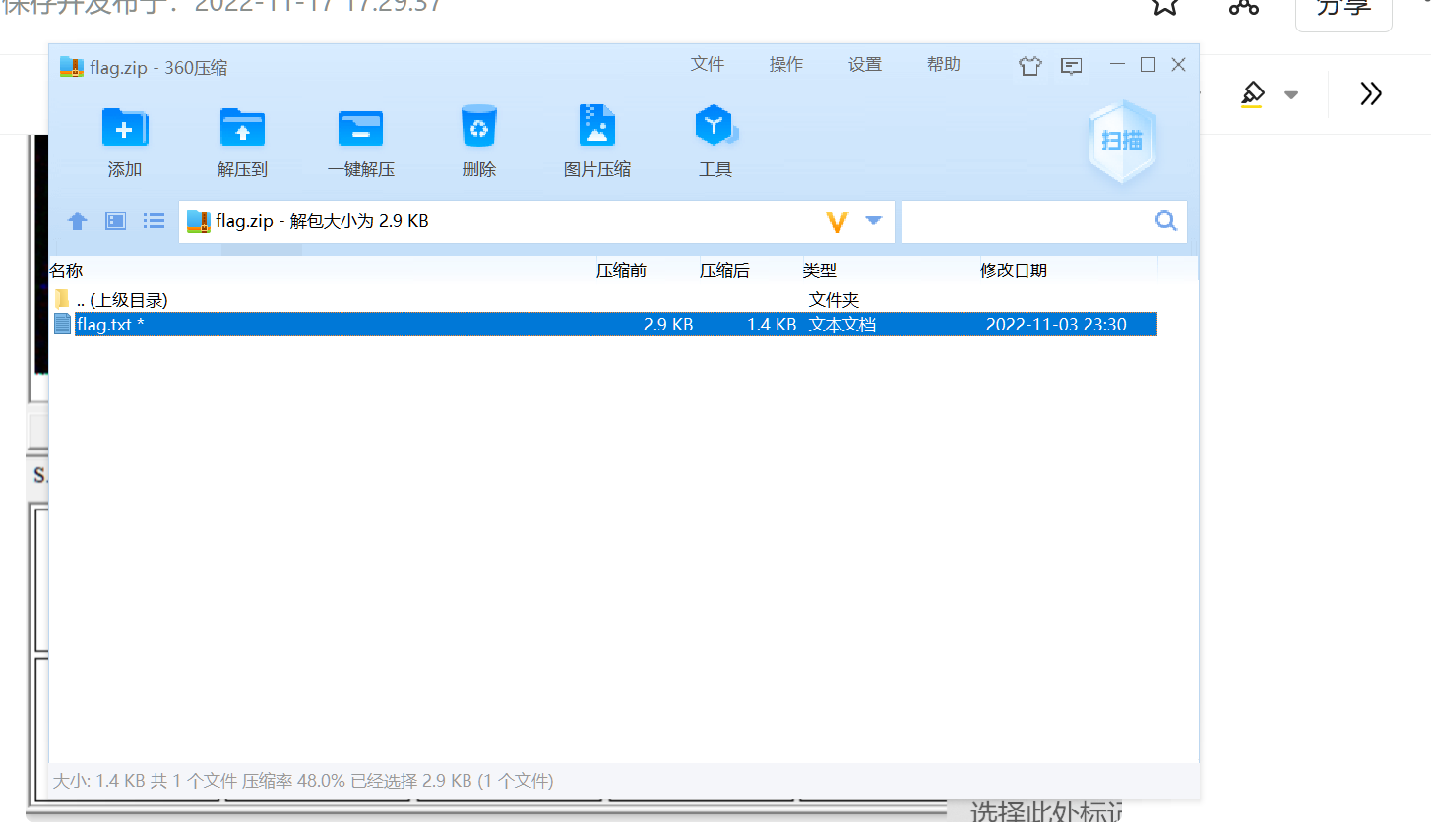
Task: Click the 解压到 (Extract to) icon
Action: tap(242, 129)
